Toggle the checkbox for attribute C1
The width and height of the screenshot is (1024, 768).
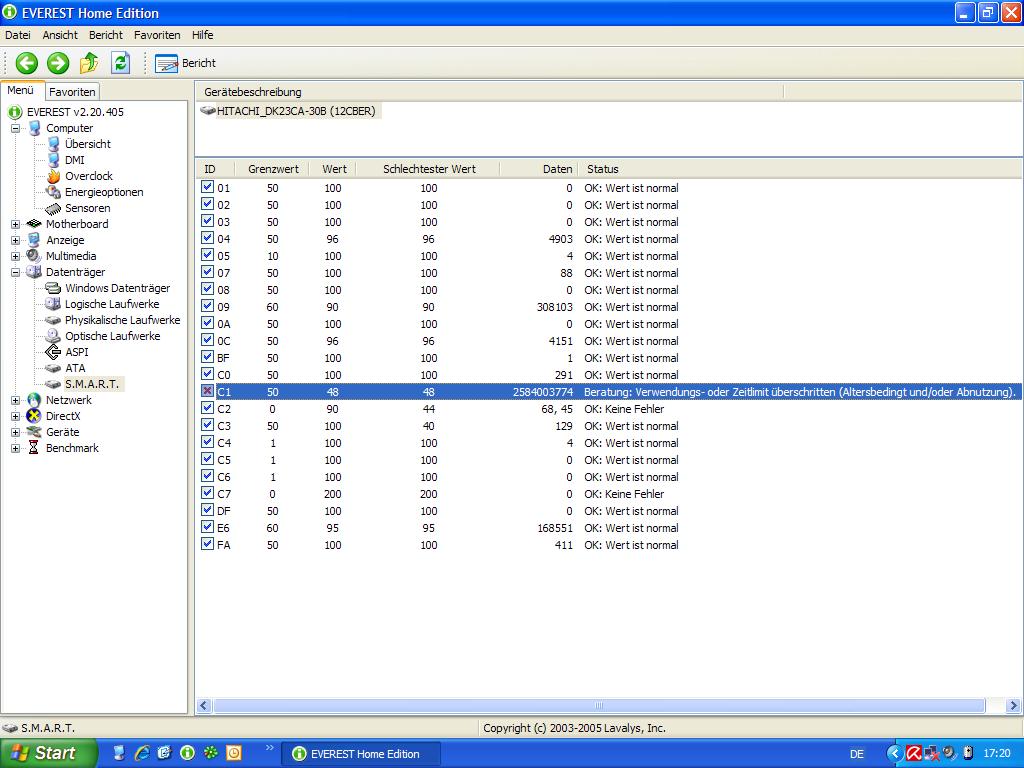tap(207, 391)
